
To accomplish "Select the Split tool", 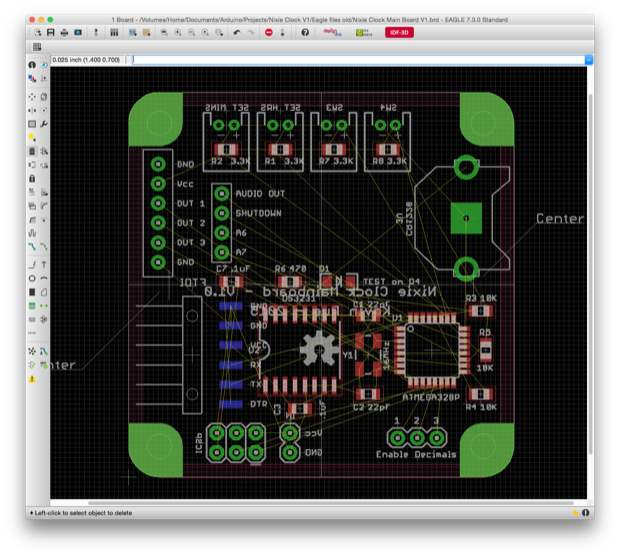I will click(x=32, y=219).
